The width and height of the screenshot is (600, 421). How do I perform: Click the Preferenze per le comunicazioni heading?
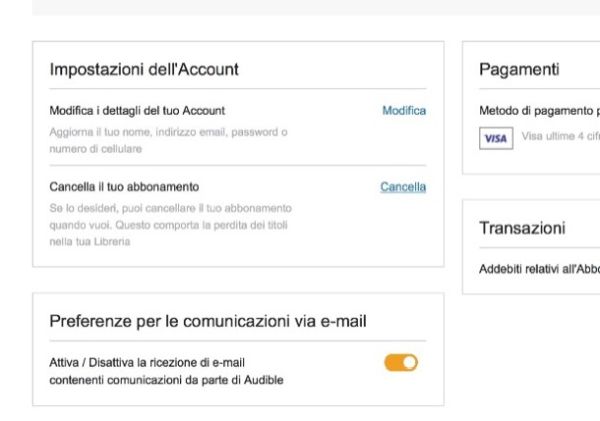point(208,321)
